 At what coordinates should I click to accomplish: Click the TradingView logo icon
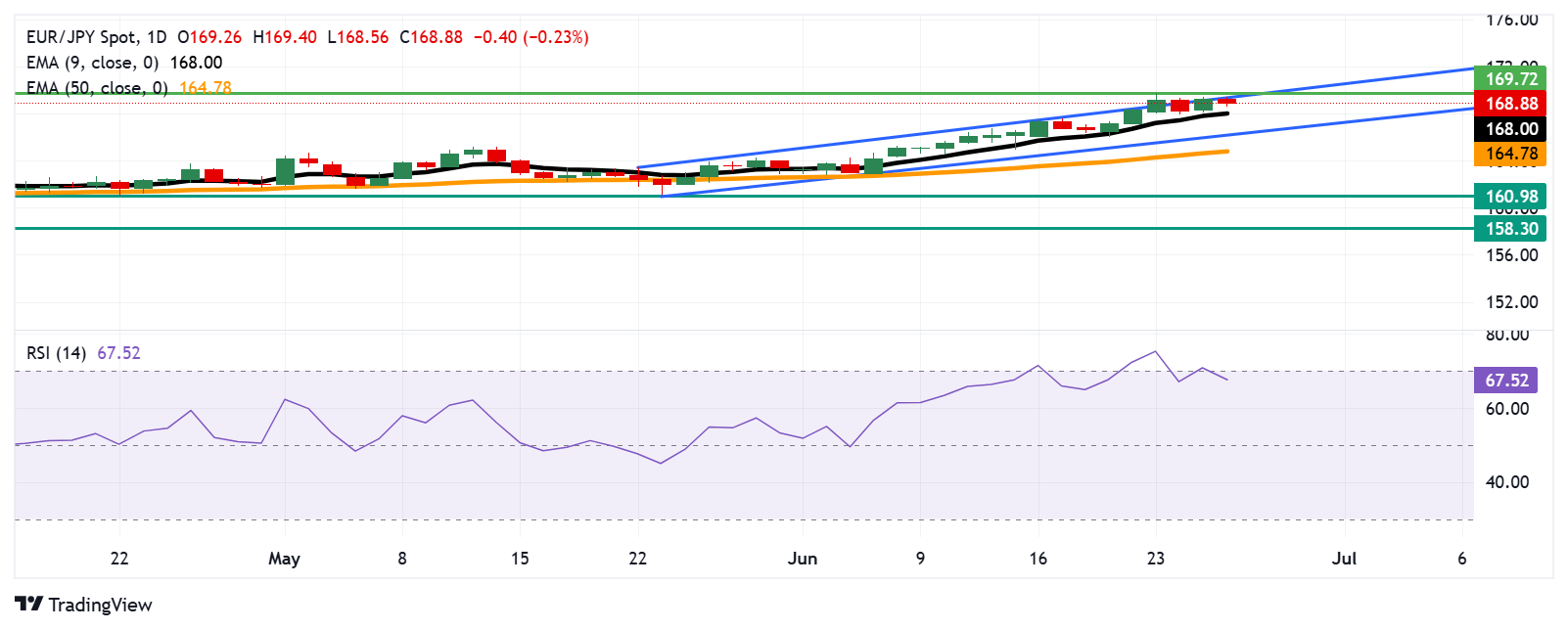(29, 605)
